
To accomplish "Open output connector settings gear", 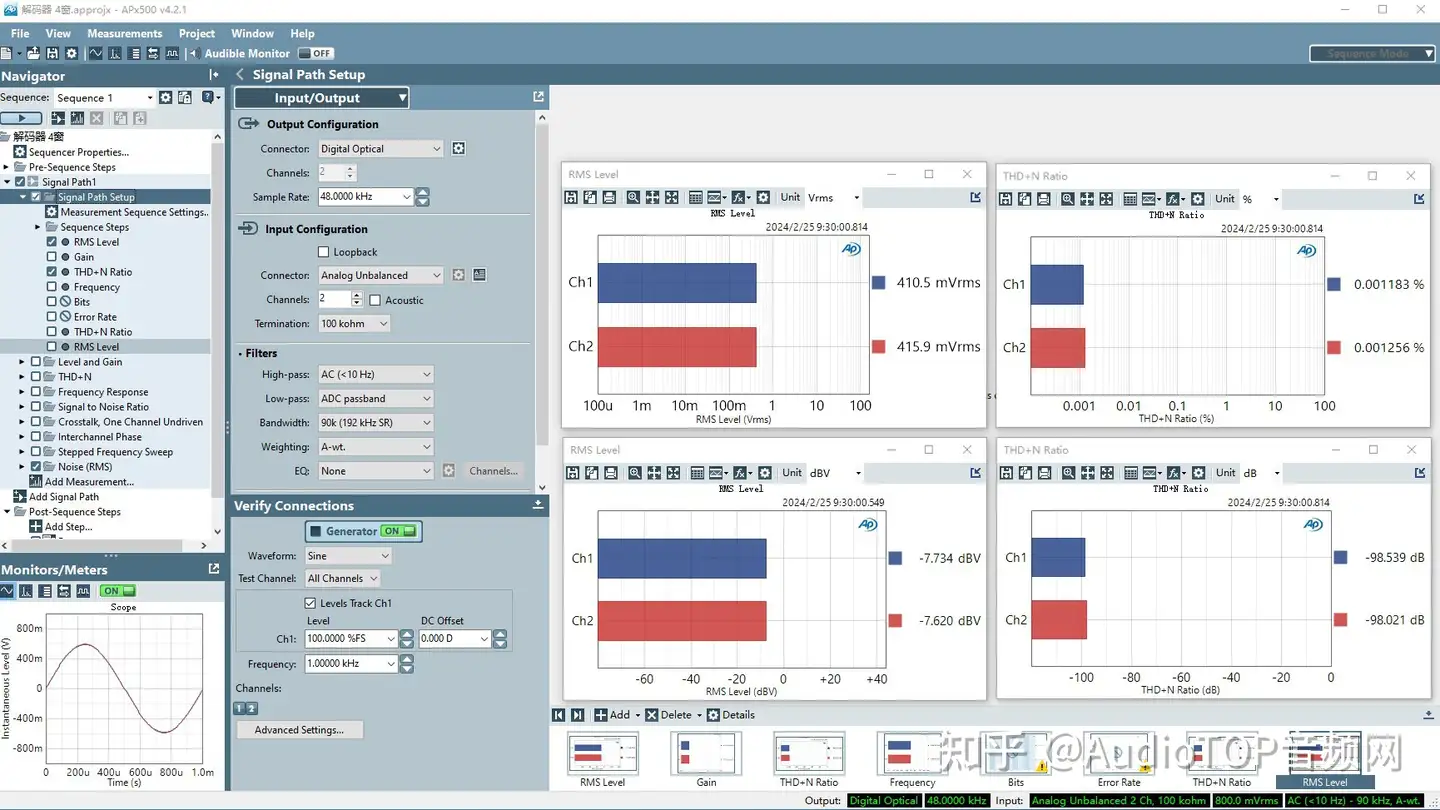I will 458,148.
